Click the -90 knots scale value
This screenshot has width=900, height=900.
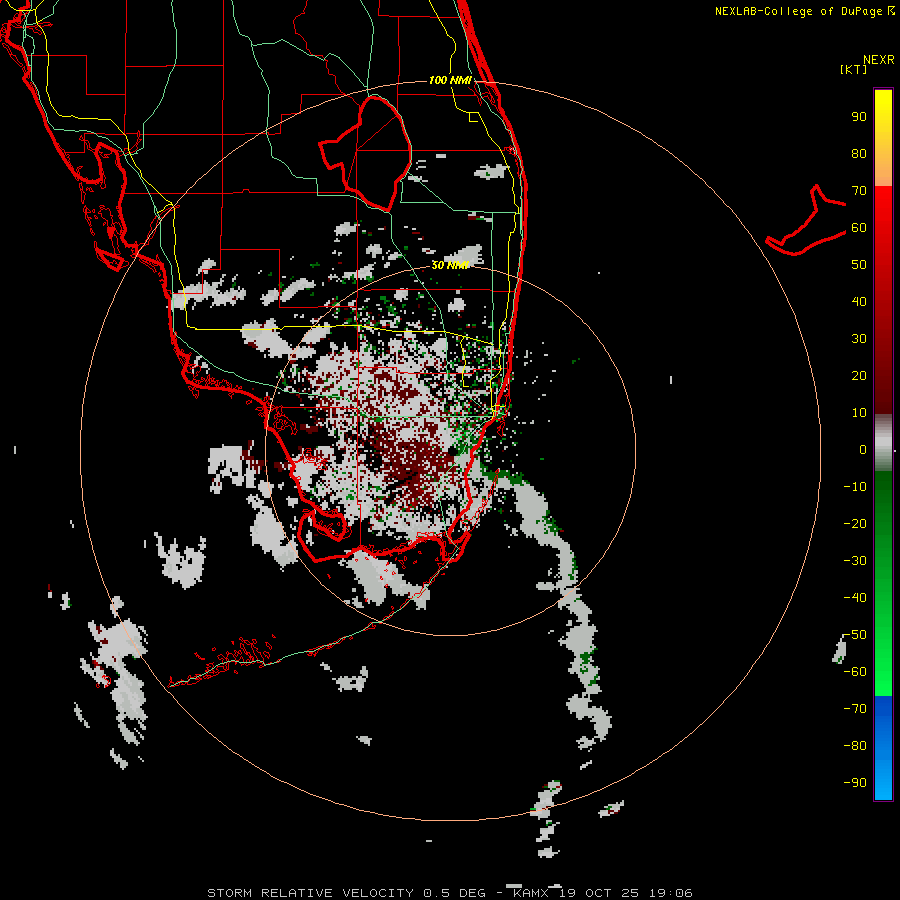tap(855, 783)
